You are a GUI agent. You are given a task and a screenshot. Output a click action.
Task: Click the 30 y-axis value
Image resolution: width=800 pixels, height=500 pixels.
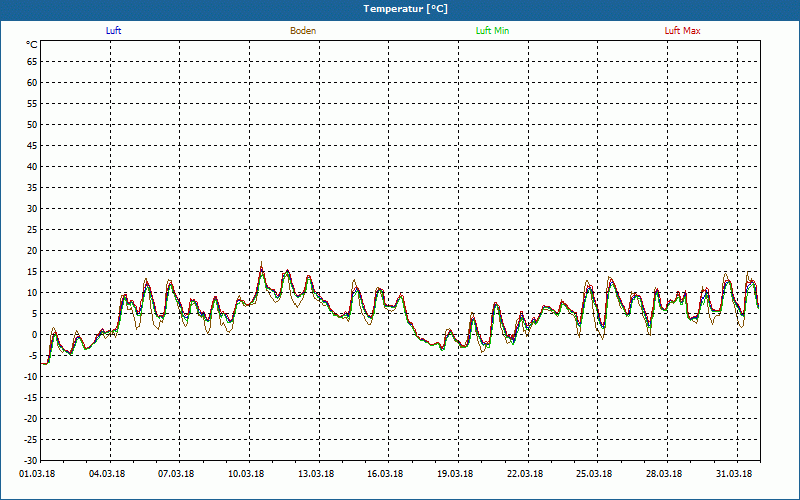[32, 209]
